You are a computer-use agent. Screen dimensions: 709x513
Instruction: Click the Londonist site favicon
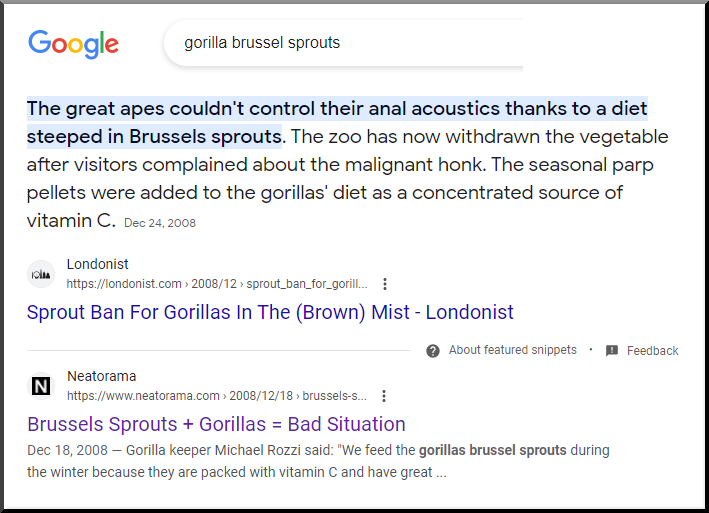(x=41, y=273)
